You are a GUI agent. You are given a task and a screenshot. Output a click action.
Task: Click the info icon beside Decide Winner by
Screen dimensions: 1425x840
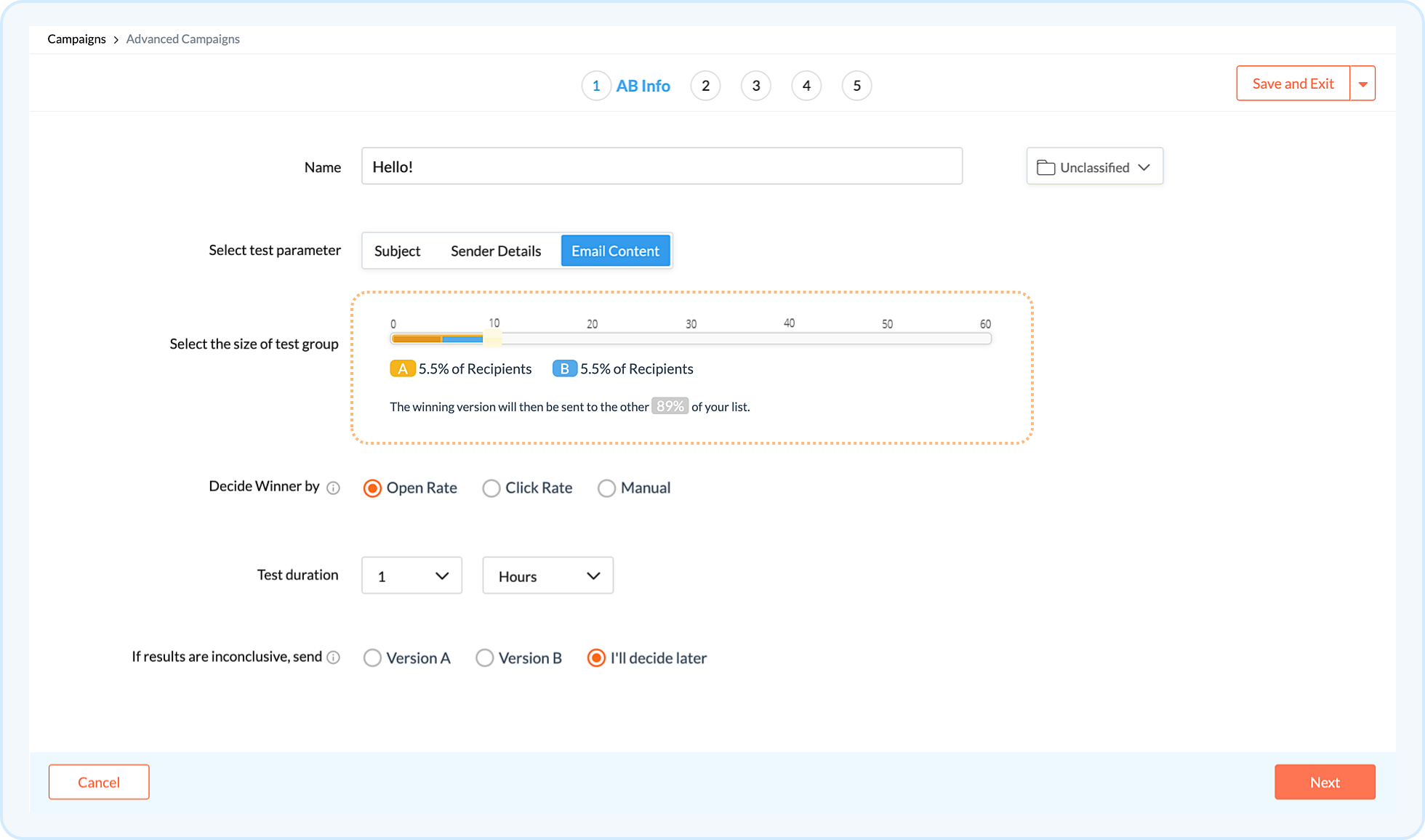(333, 488)
